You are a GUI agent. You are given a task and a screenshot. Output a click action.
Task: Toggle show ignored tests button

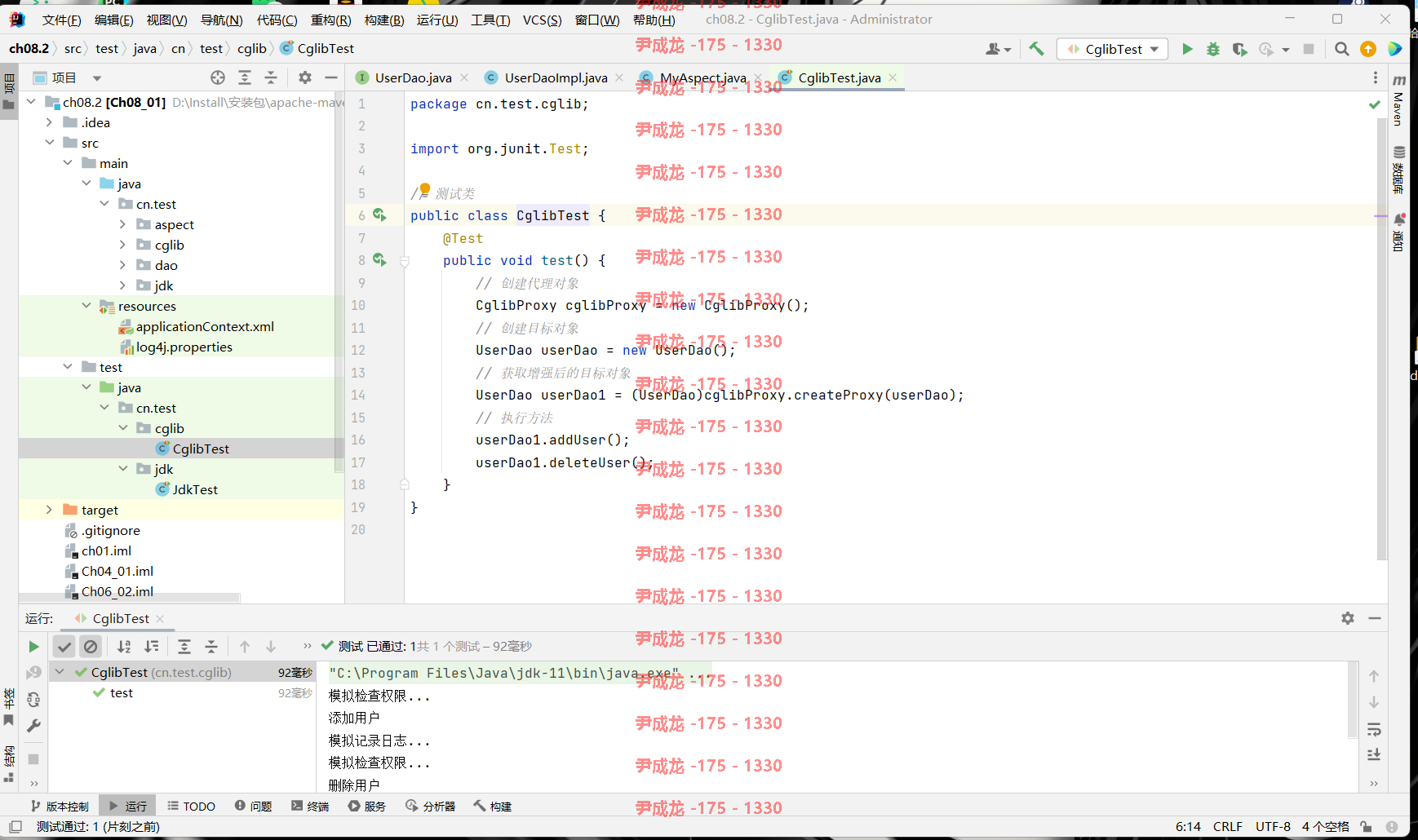[x=91, y=647]
